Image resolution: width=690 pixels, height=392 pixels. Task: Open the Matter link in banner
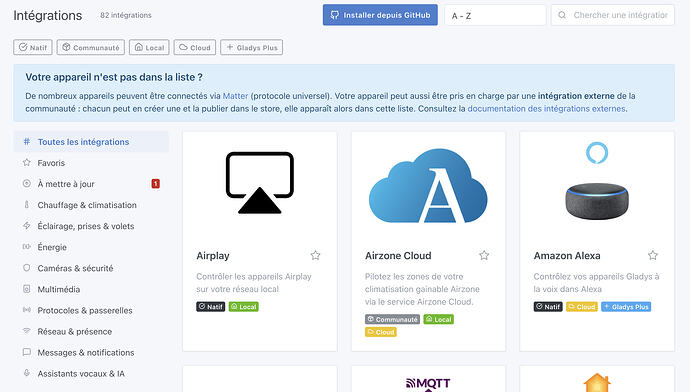click(x=235, y=96)
